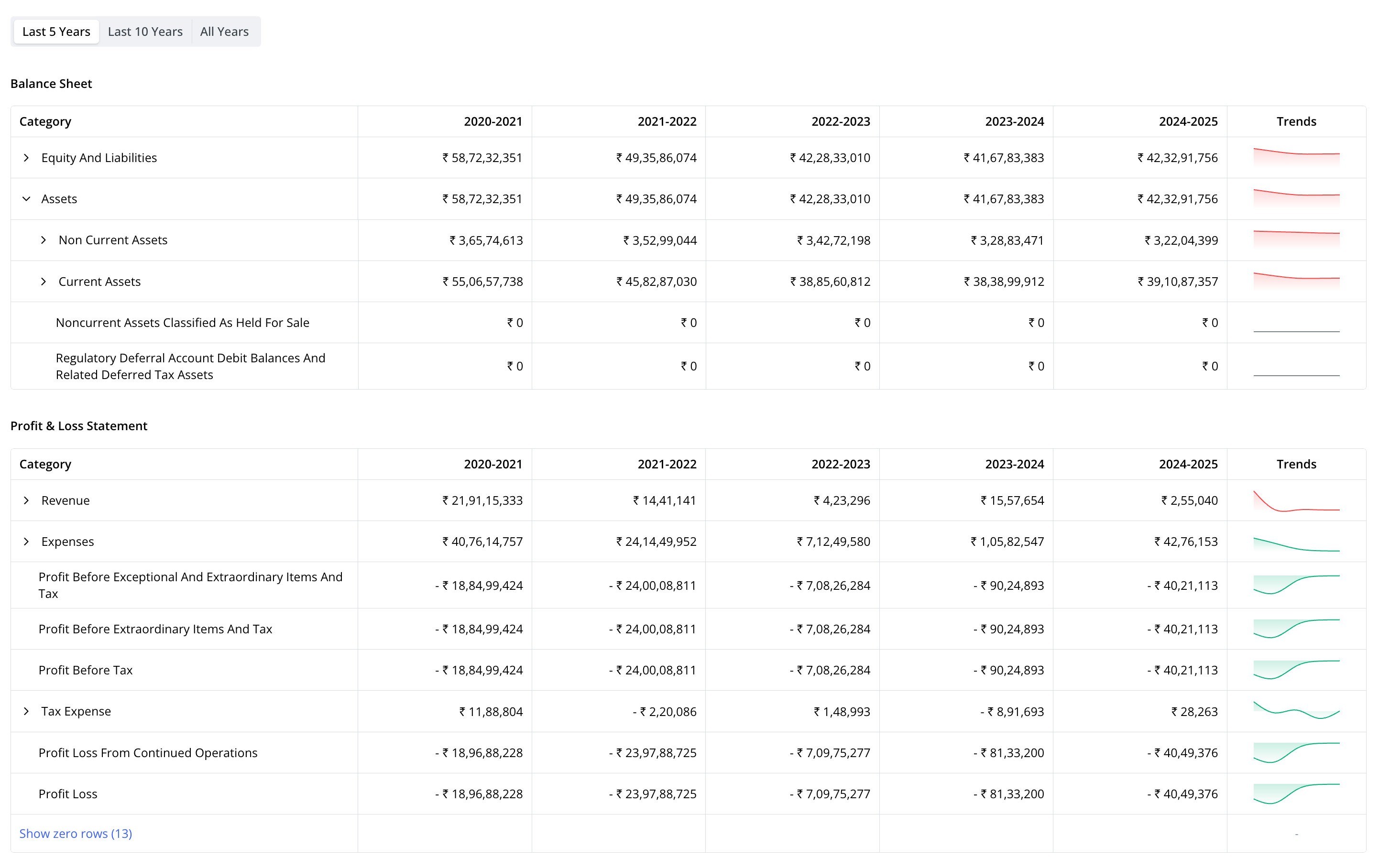Open the Revenue trend sparkline
The image size is (1379, 868).
1296,500
